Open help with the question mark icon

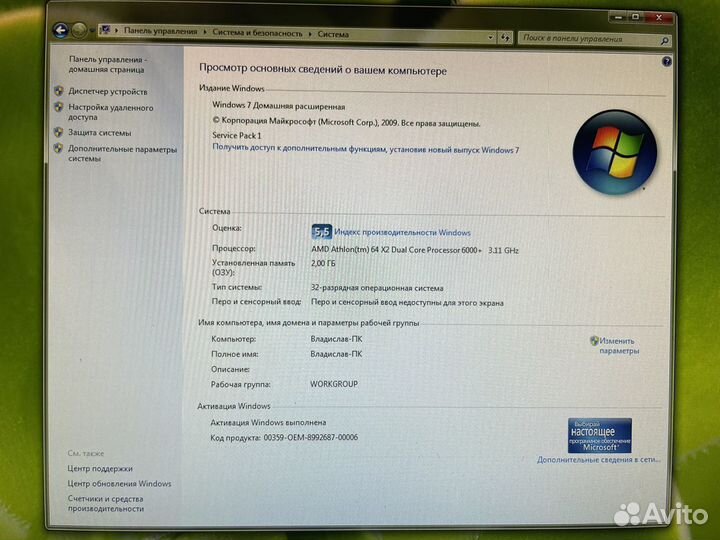click(667, 61)
